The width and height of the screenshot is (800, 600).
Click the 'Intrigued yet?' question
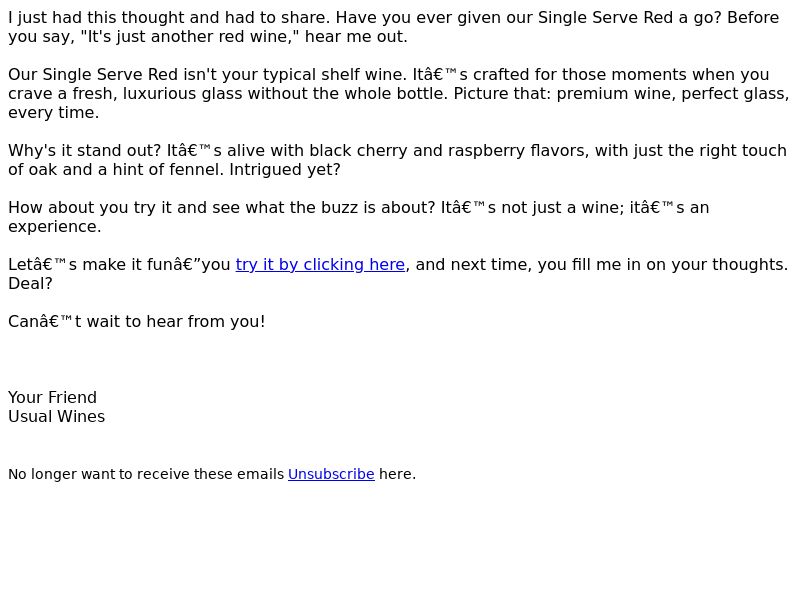(285, 169)
